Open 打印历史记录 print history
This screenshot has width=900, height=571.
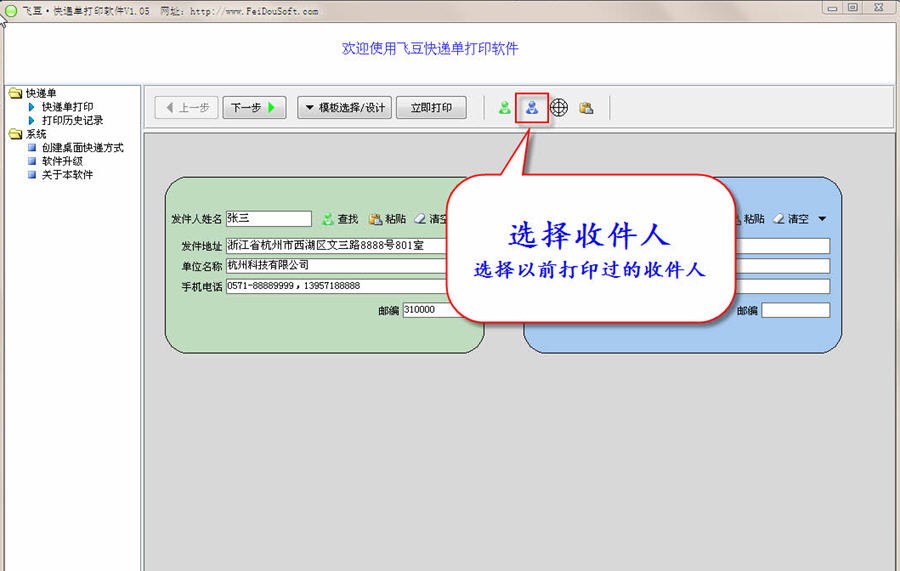tap(72, 121)
